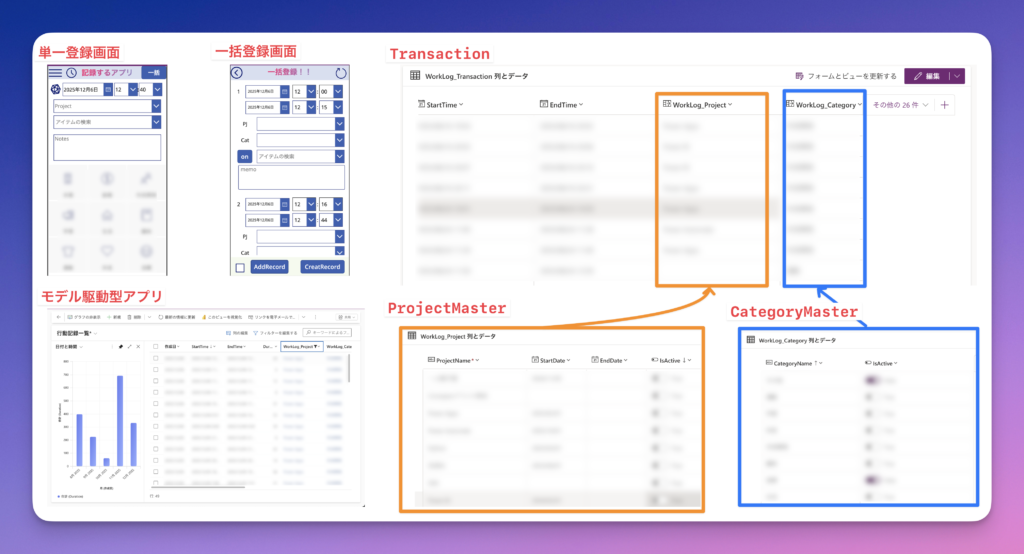Close the chart pane with X icon
The image size is (1024, 554).
tap(137, 346)
